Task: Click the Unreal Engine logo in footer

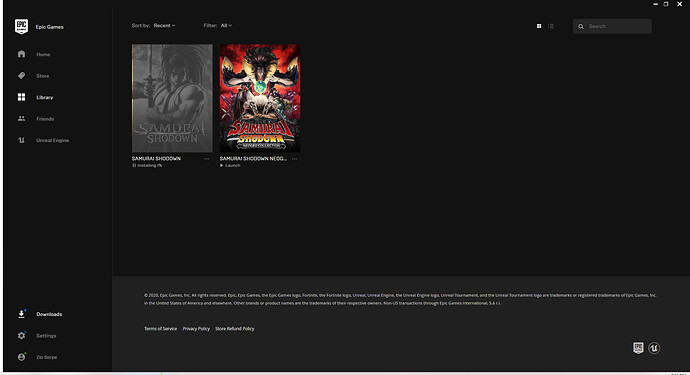Action: click(x=654, y=348)
